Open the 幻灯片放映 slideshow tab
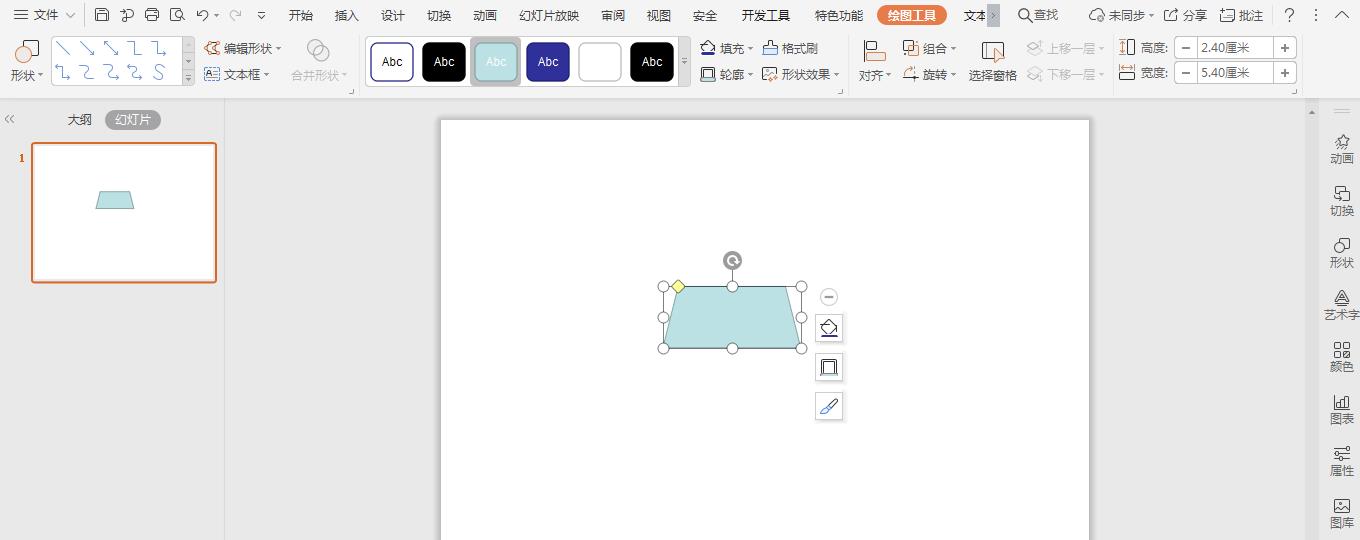Screen dimensions: 1360x540 point(549,15)
